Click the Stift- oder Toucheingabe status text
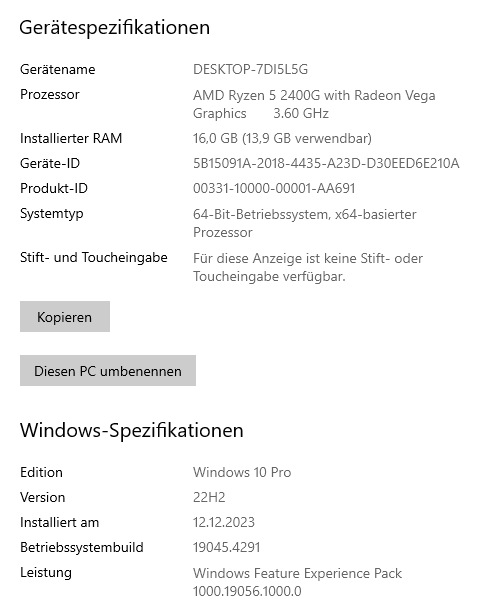Viewport: 500px width, 606px height. click(308, 267)
